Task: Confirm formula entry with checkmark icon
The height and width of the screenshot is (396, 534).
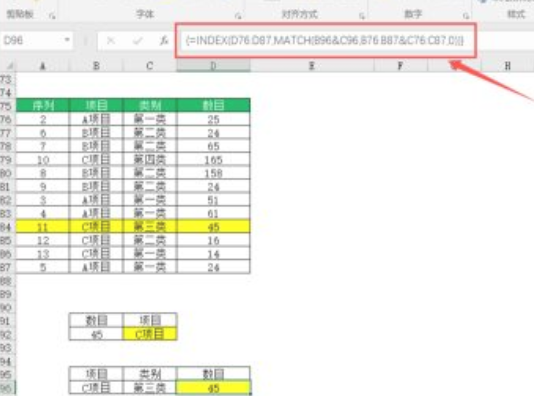Action: click(138, 41)
